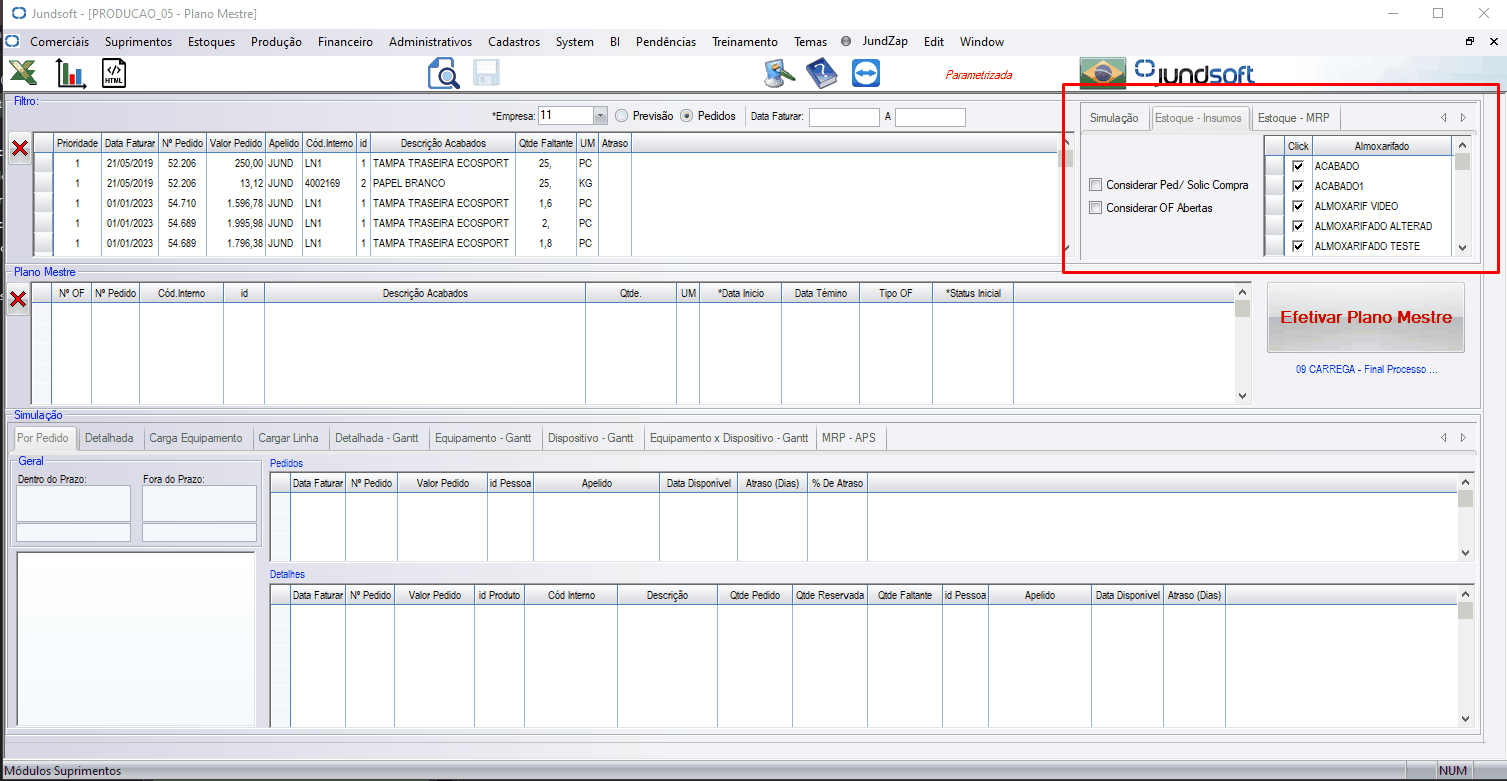Open the Equipamento - Gantt tab
The width and height of the screenshot is (1507, 781).
pyautogui.click(x=484, y=438)
